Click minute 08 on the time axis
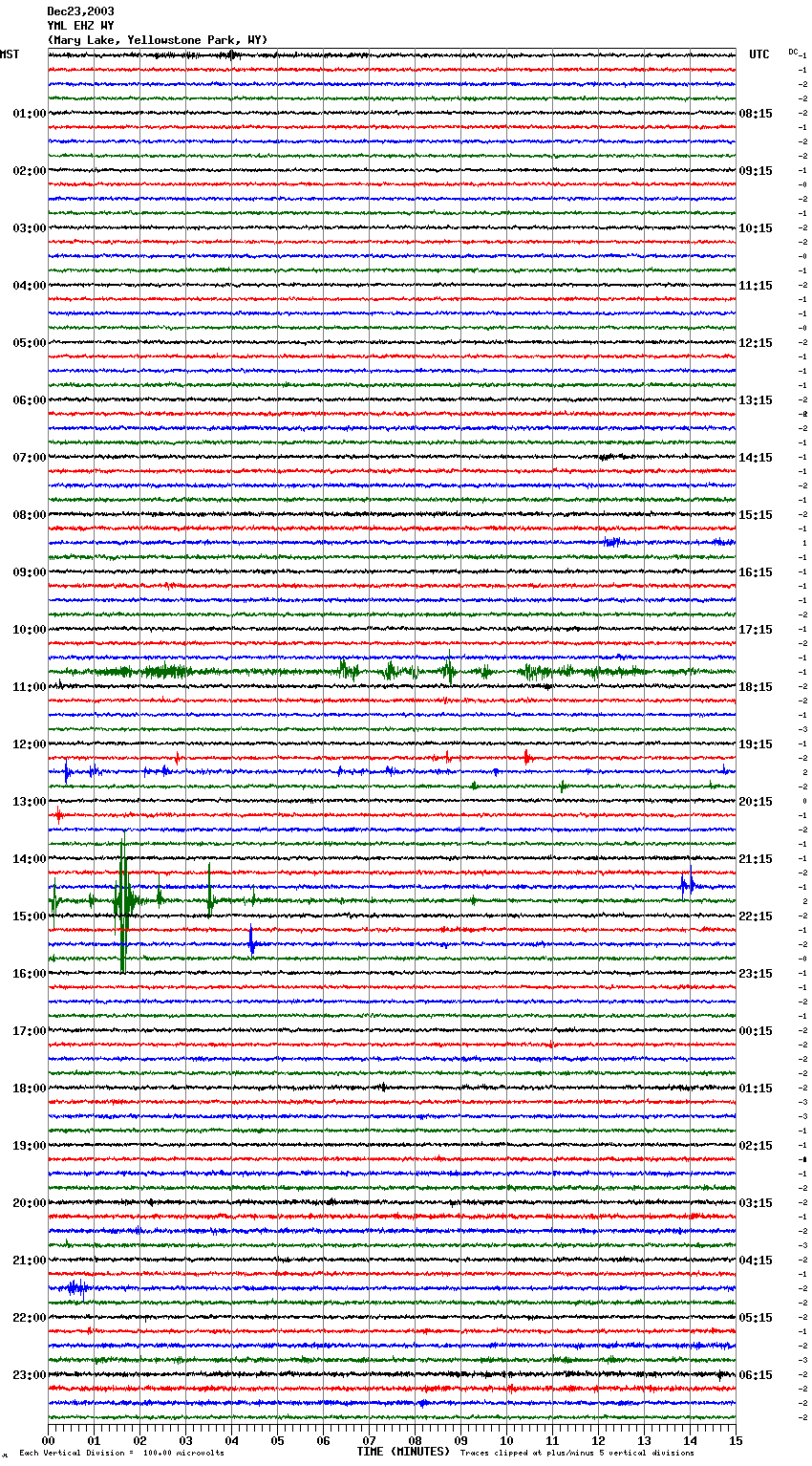 415,1440
